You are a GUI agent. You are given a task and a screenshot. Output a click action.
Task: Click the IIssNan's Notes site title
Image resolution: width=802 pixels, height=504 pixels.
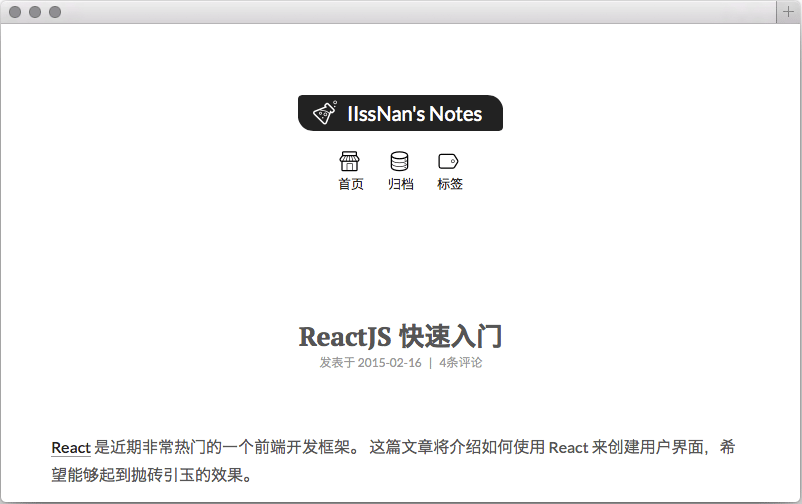tap(414, 114)
